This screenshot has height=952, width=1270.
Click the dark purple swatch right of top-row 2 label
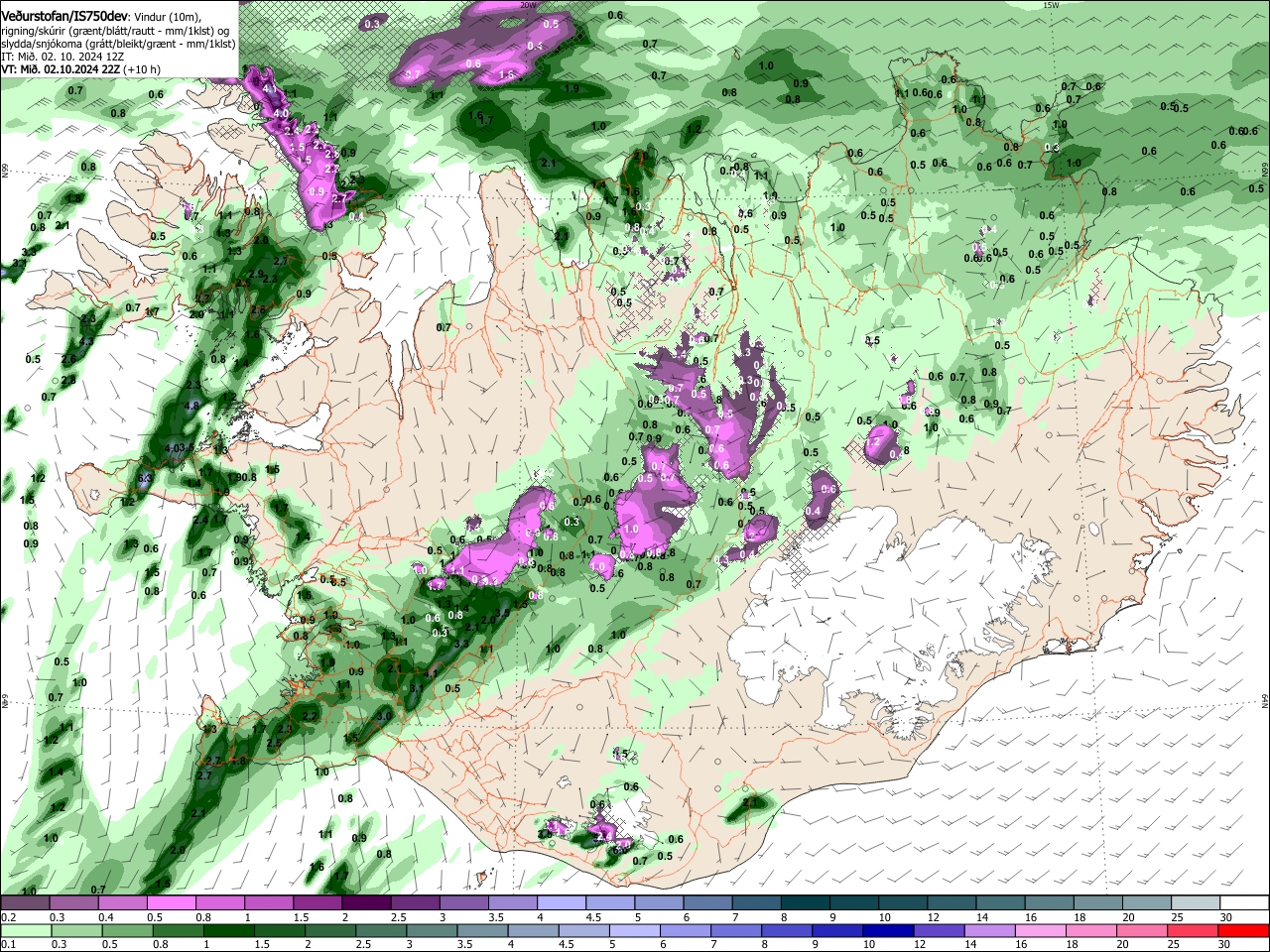(x=366, y=903)
